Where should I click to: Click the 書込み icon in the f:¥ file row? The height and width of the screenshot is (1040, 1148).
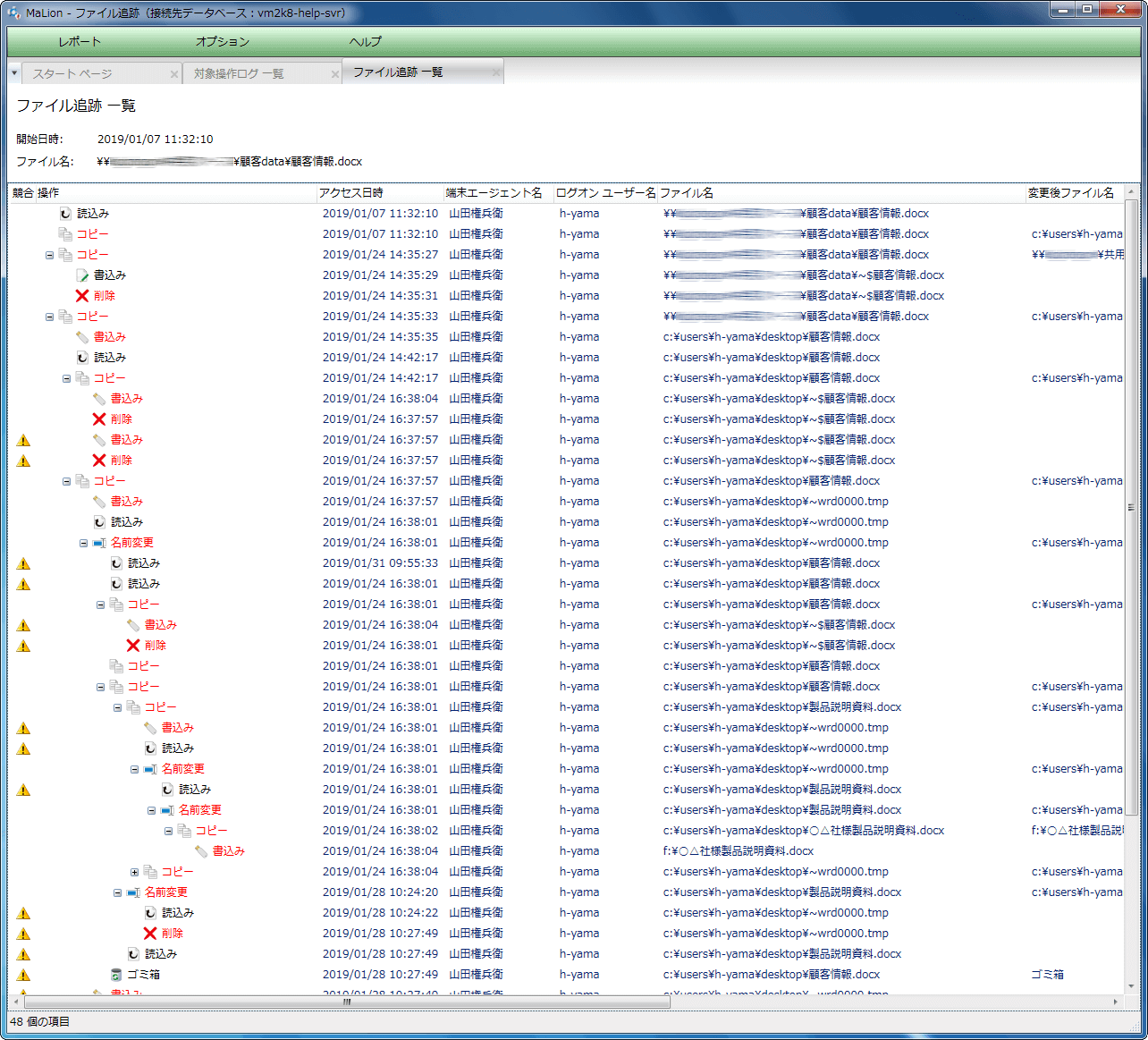point(201,851)
